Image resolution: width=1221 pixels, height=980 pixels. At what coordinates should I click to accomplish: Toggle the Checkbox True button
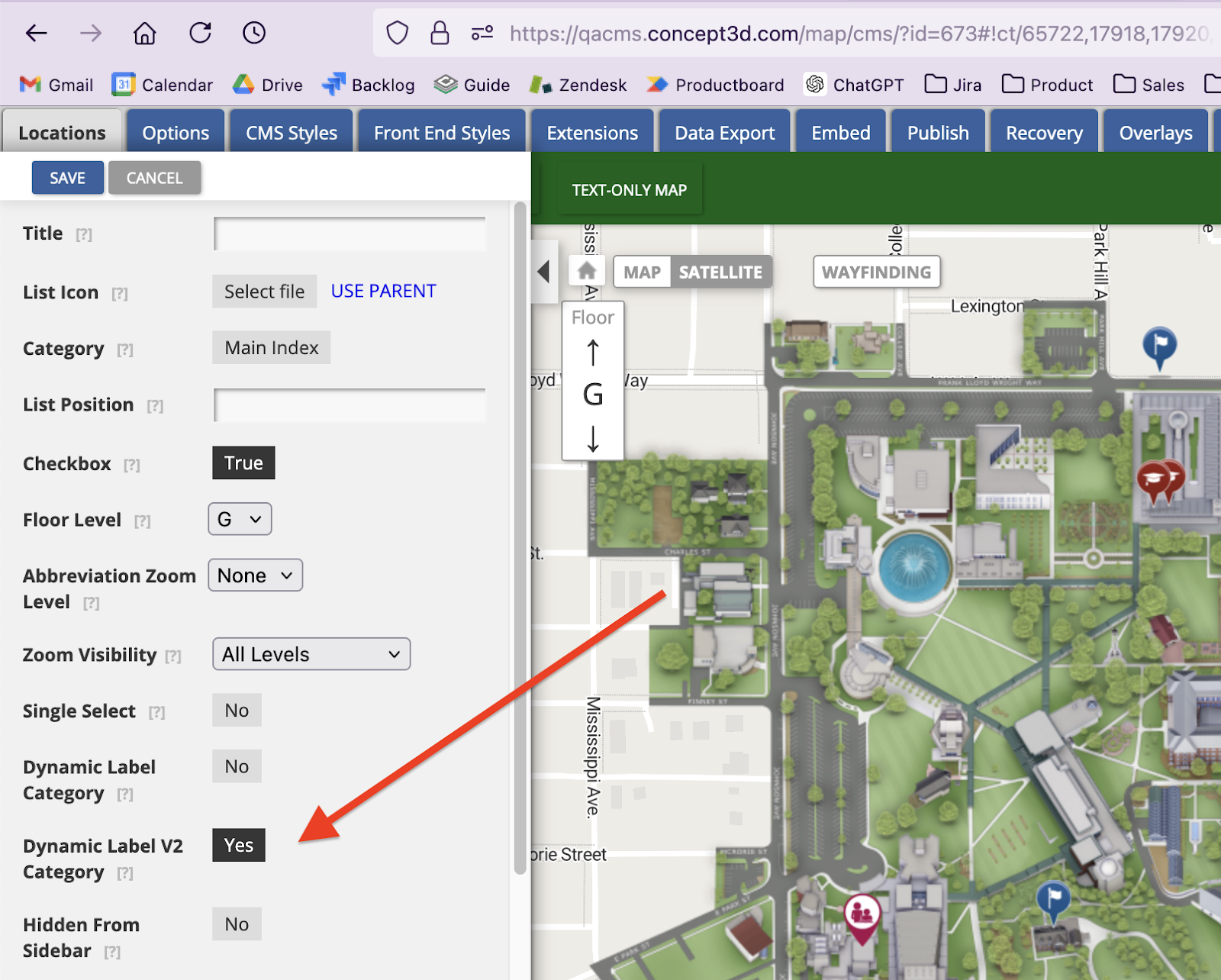[x=243, y=463]
